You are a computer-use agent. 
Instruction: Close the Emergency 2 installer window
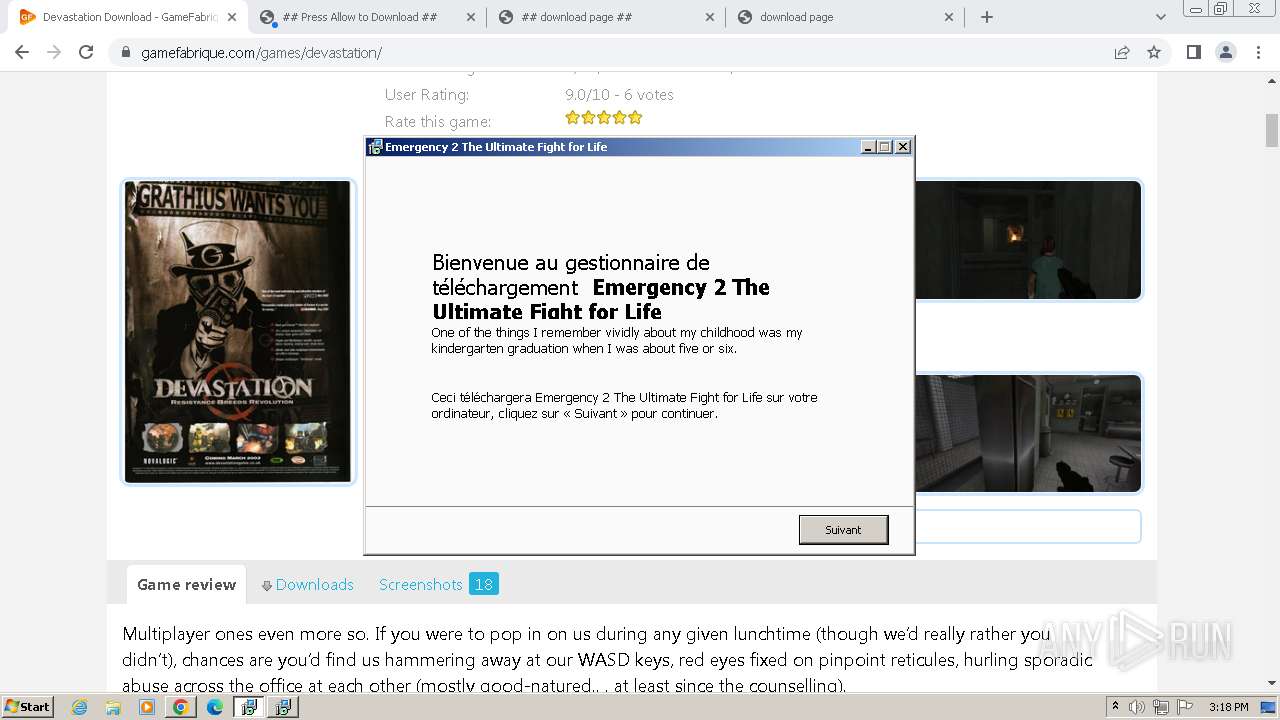pyautogui.click(x=903, y=147)
